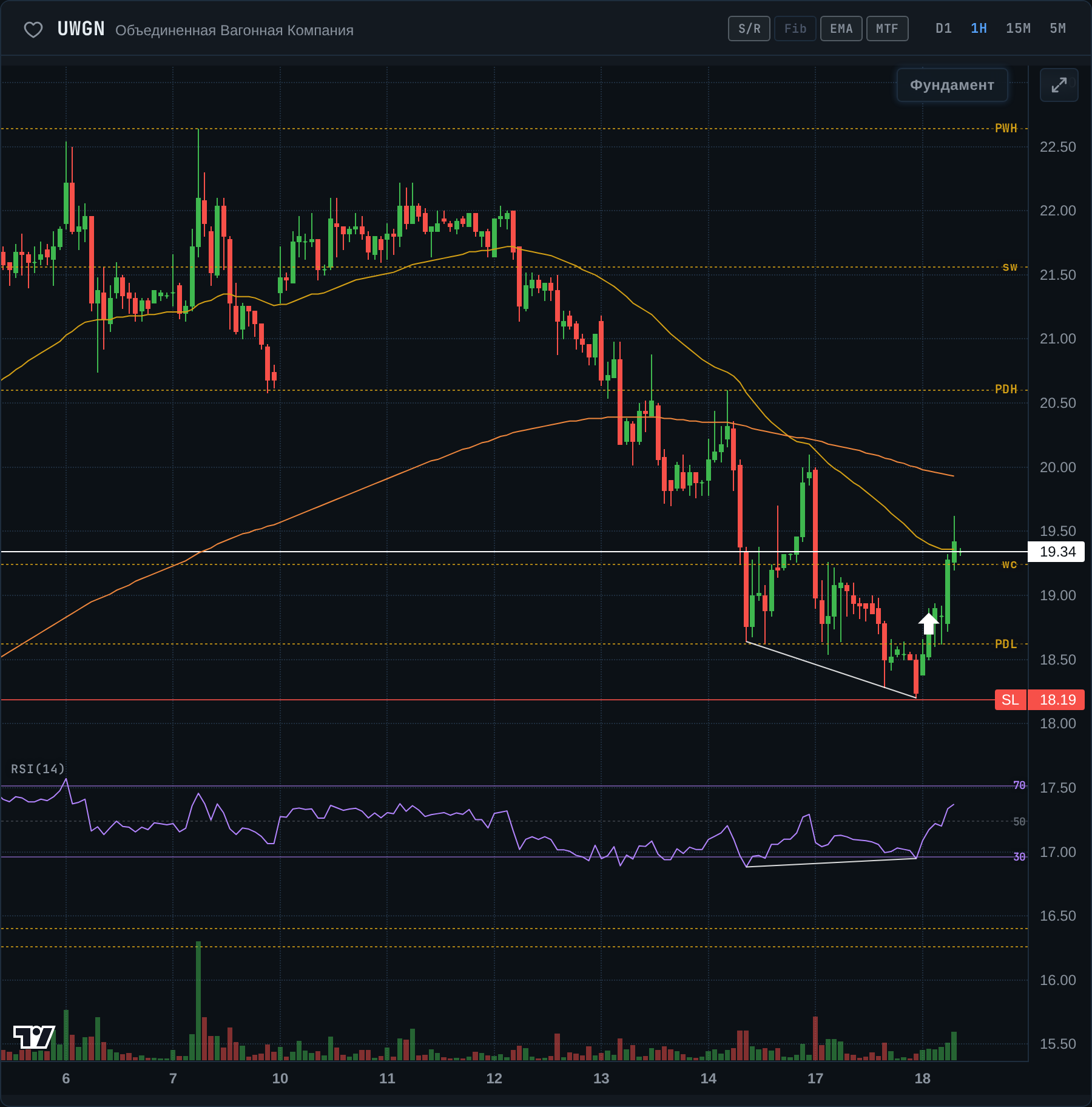The height and width of the screenshot is (1107, 1092).
Task: Toggle EMA lines on chart
Action: (841, 29)
